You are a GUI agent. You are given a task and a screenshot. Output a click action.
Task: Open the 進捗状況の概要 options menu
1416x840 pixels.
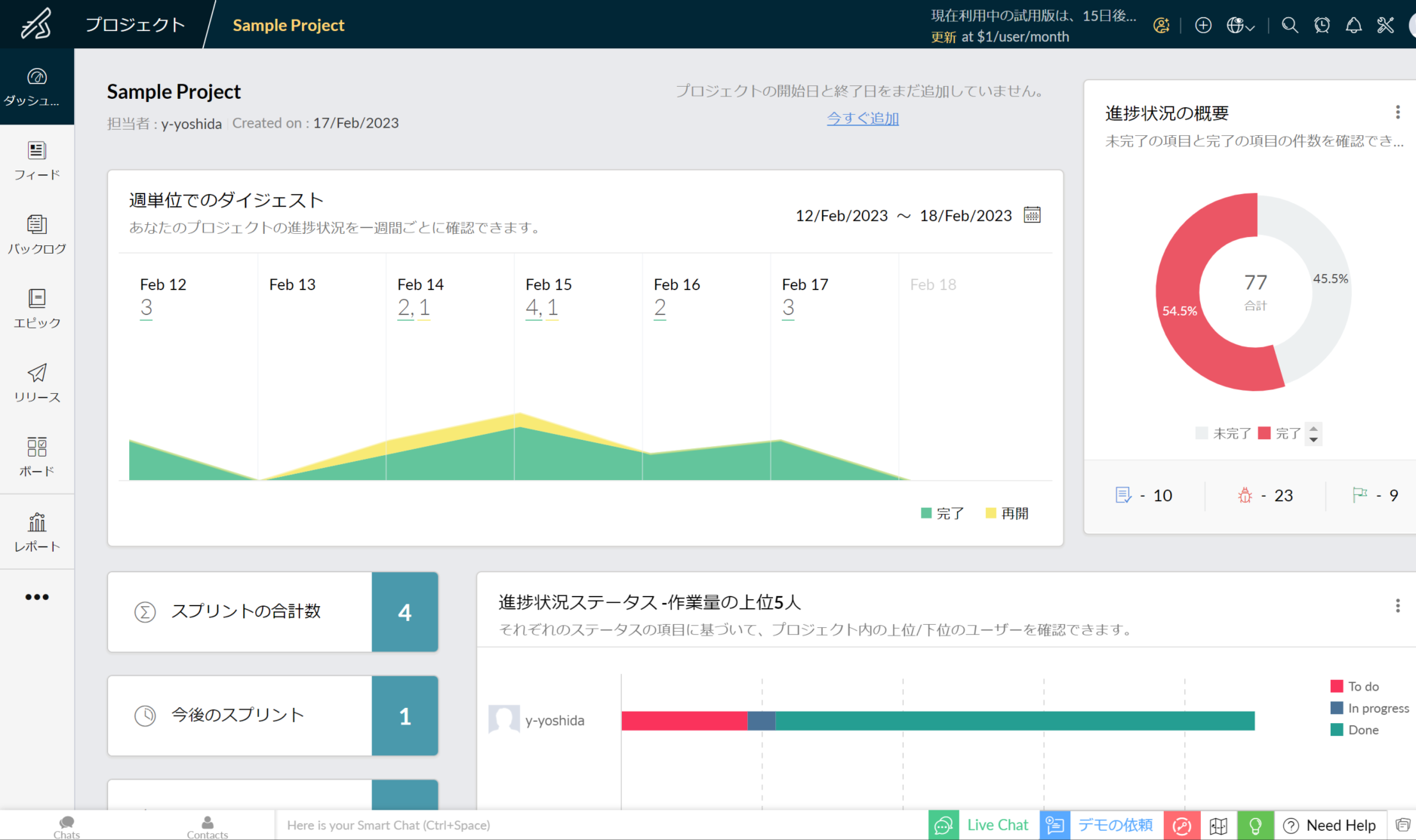pos(1397,112)
